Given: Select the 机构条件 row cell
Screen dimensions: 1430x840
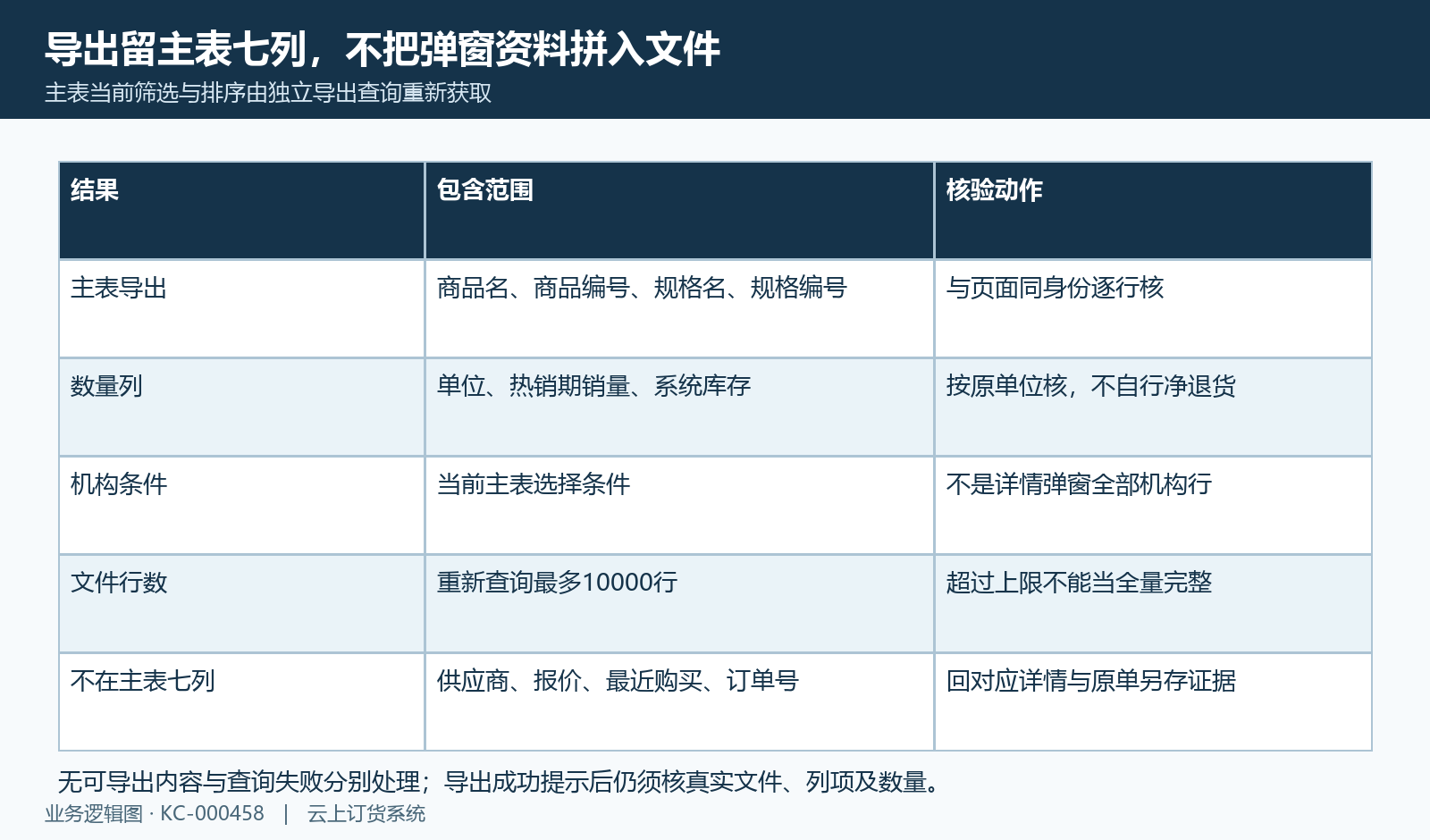Looking at the screenshot, I should pyautogui.click(x=241, y=506).
